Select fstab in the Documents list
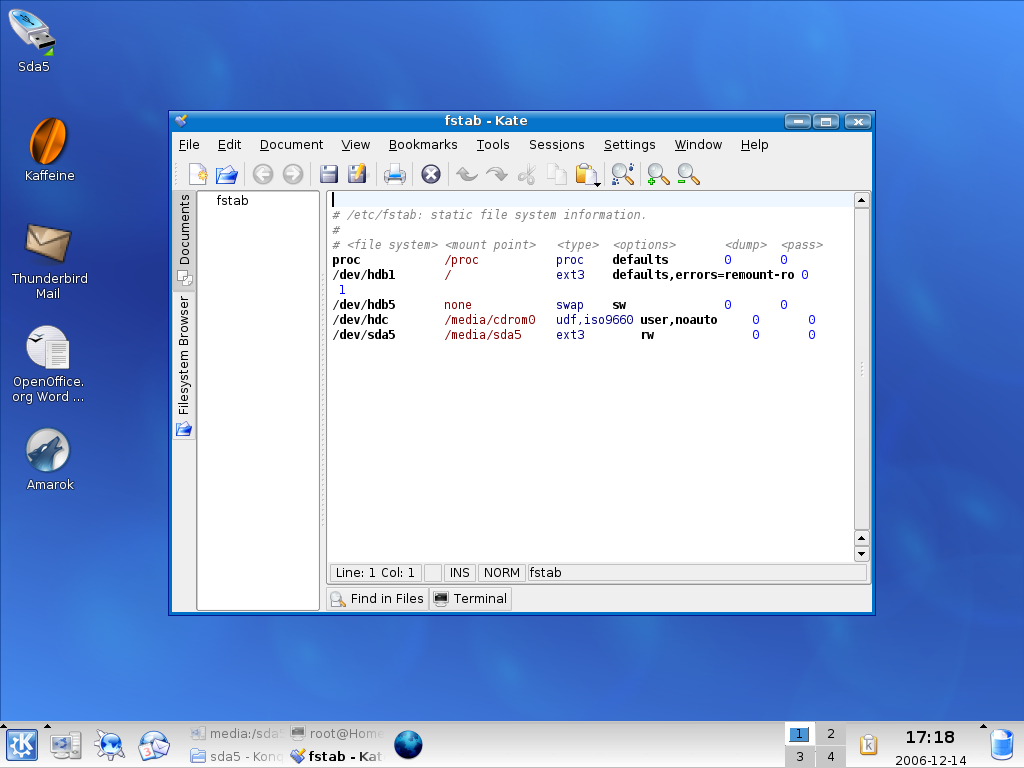Image resolution: width=1024 pixels, height=768 pixels. (232, 201)
